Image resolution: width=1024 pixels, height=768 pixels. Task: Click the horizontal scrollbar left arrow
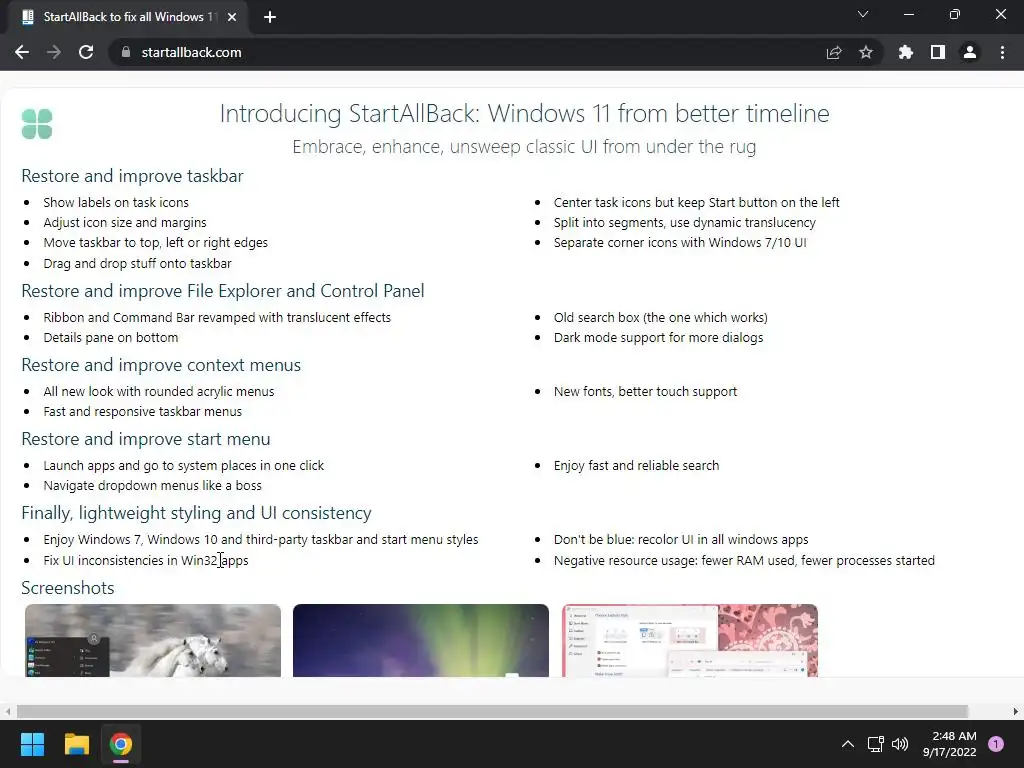coord(7,711)
